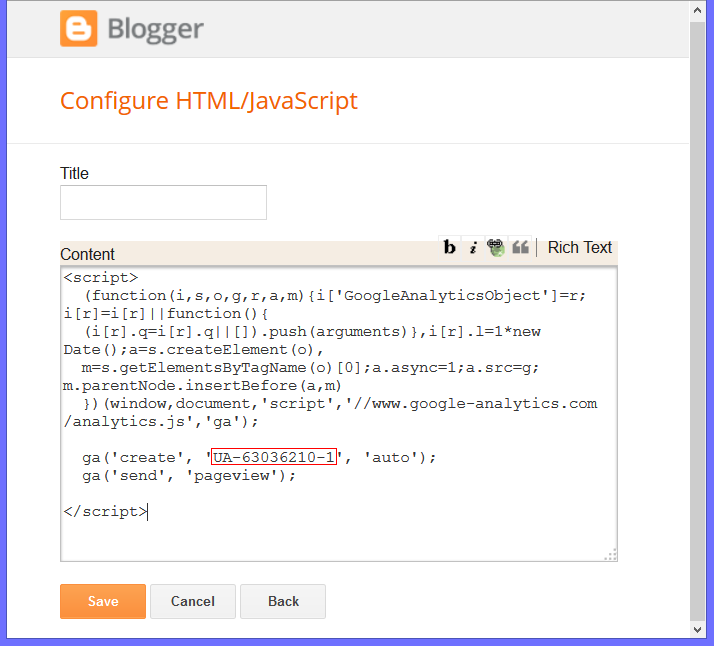Click the opening <script> tag line
This screenshot has height=646, width=714.
point(101,278)
